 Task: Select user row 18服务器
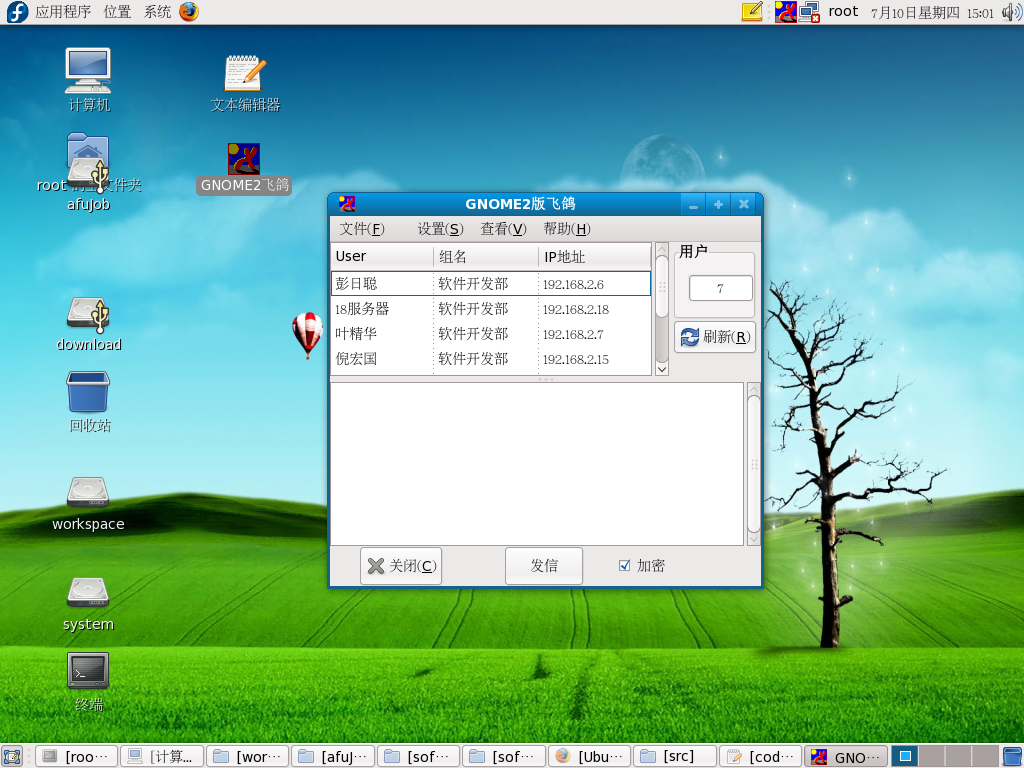tap(491, 309)
